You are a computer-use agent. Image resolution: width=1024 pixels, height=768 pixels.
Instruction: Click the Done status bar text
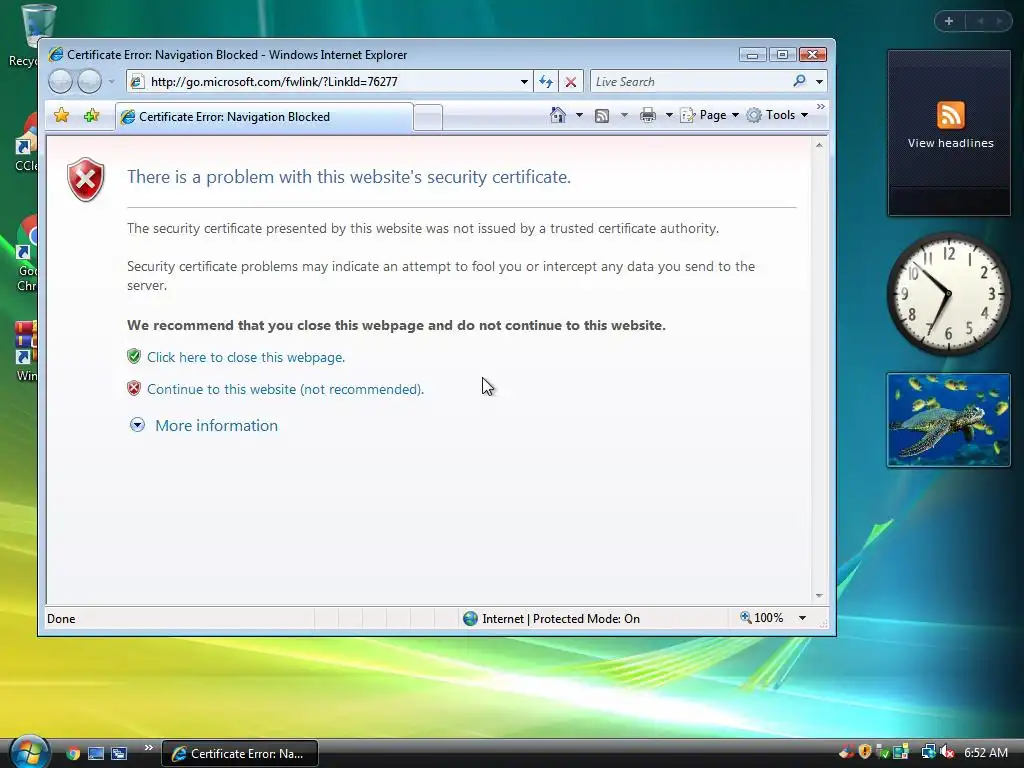[x=61, y=618]
